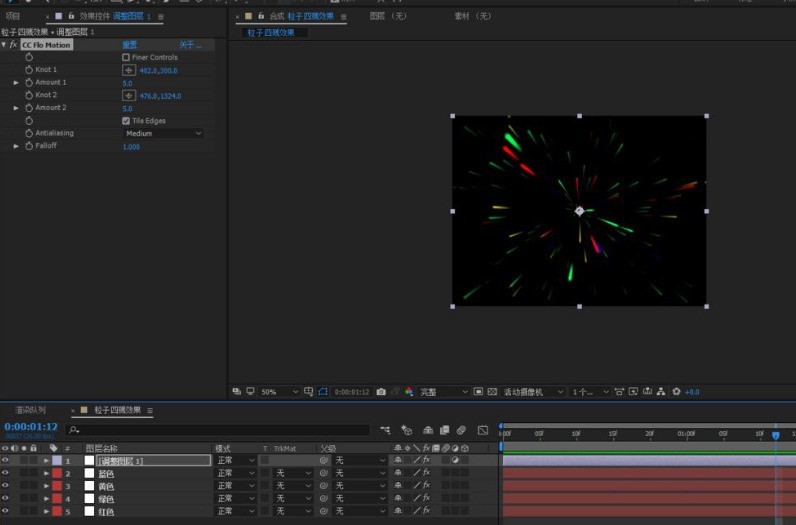Click the show channel RGB color icon

click(x=409, y=391)
